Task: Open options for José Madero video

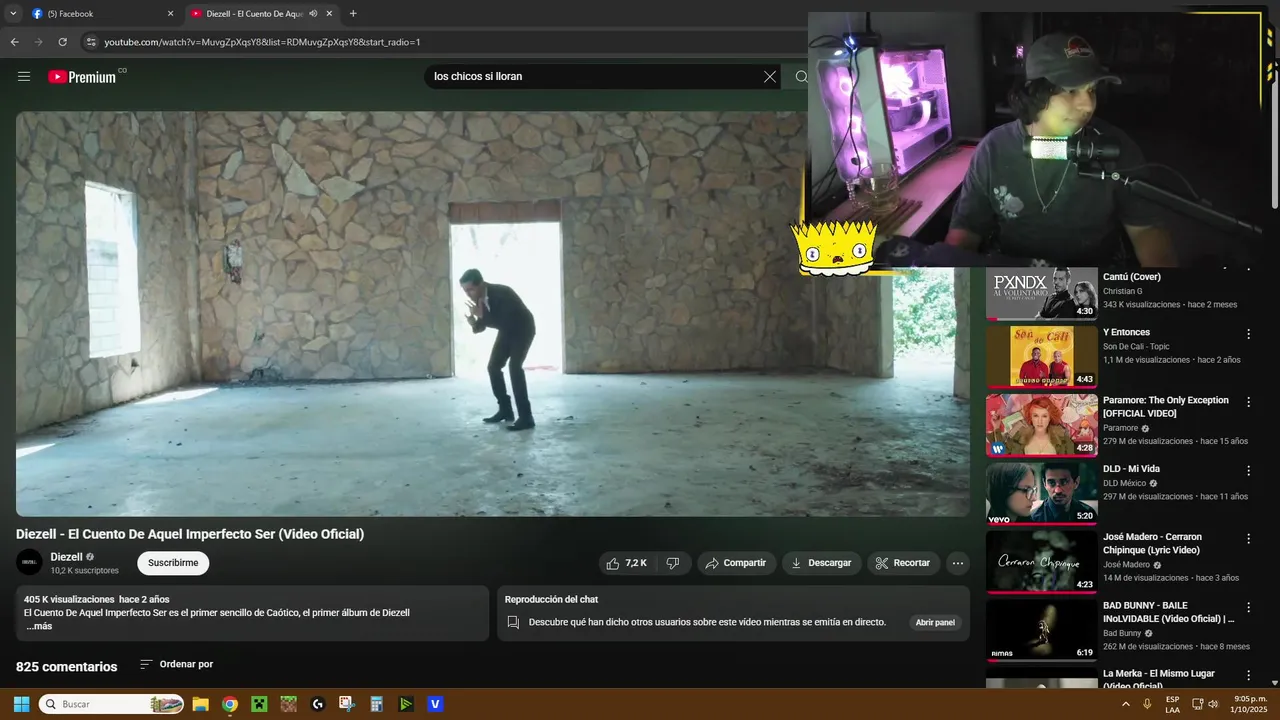Action: coord(1248,538)
